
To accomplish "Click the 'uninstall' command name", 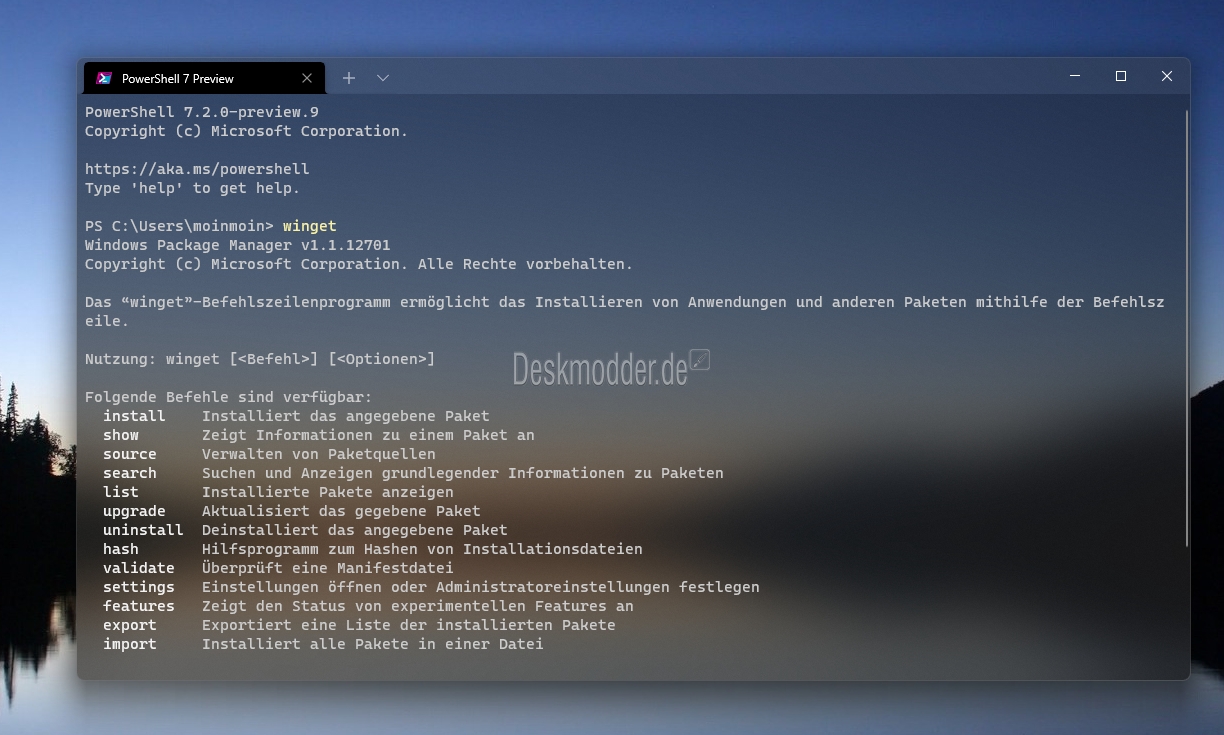I will coord(143,530).
